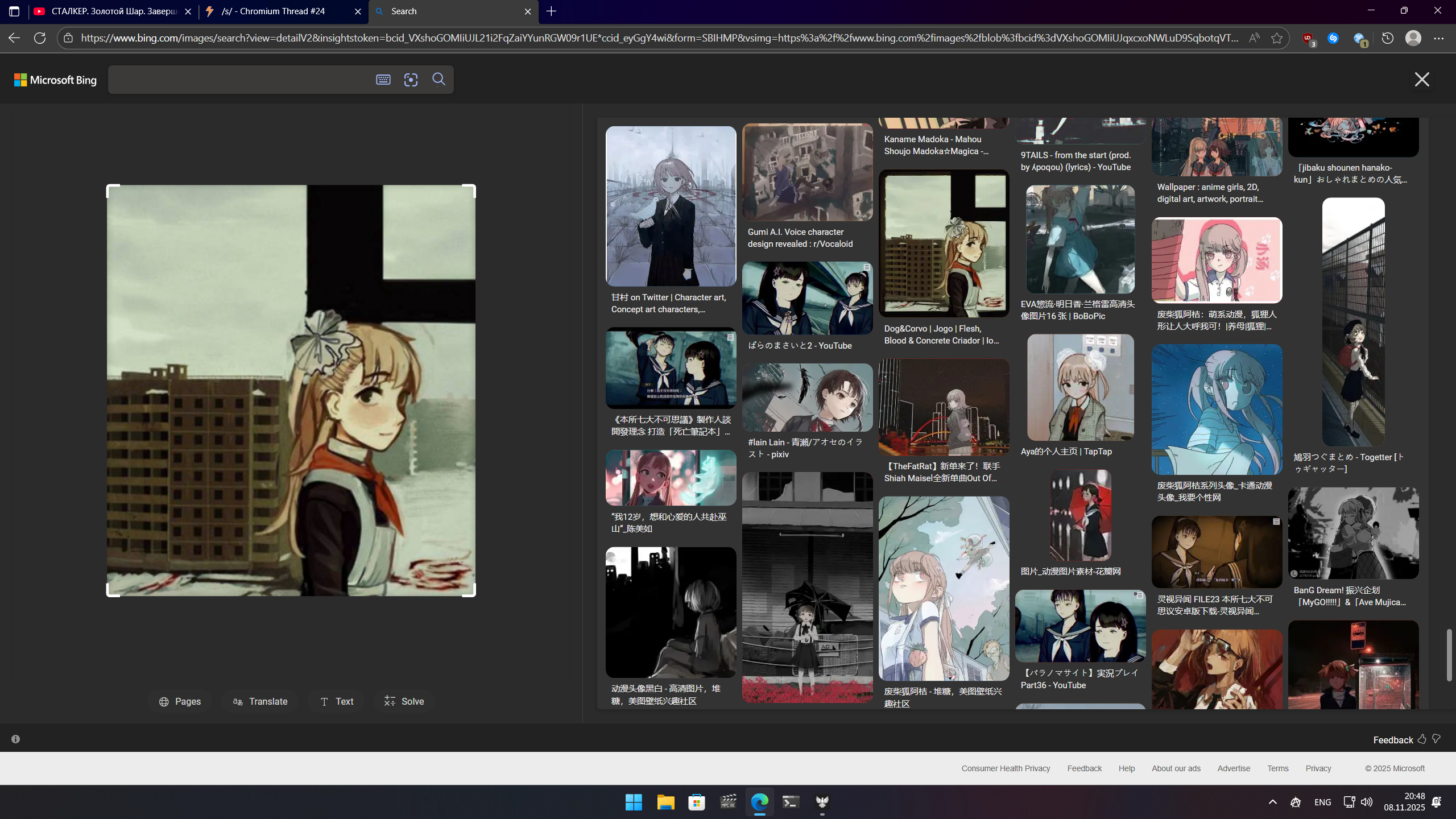Close the image detail view with X
Image resolution: width=1456 pixels, height=819 pixels.
tap(1421, 80)
